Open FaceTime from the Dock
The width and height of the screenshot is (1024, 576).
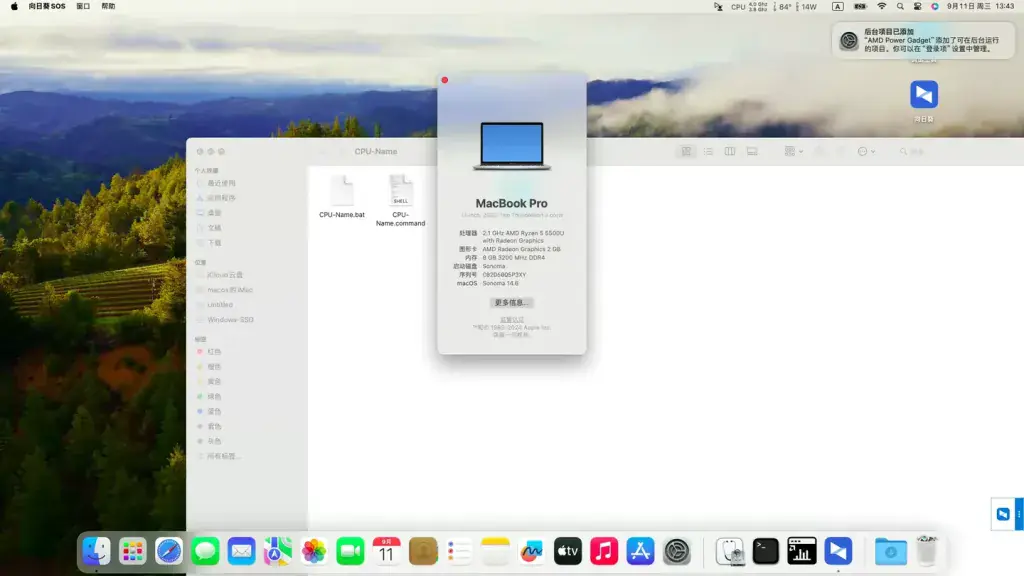pos(350,551)
